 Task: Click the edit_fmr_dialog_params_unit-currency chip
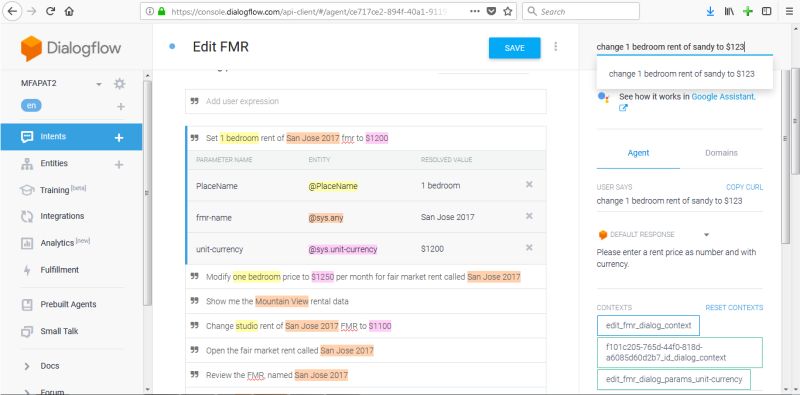(x=673, y=379)
